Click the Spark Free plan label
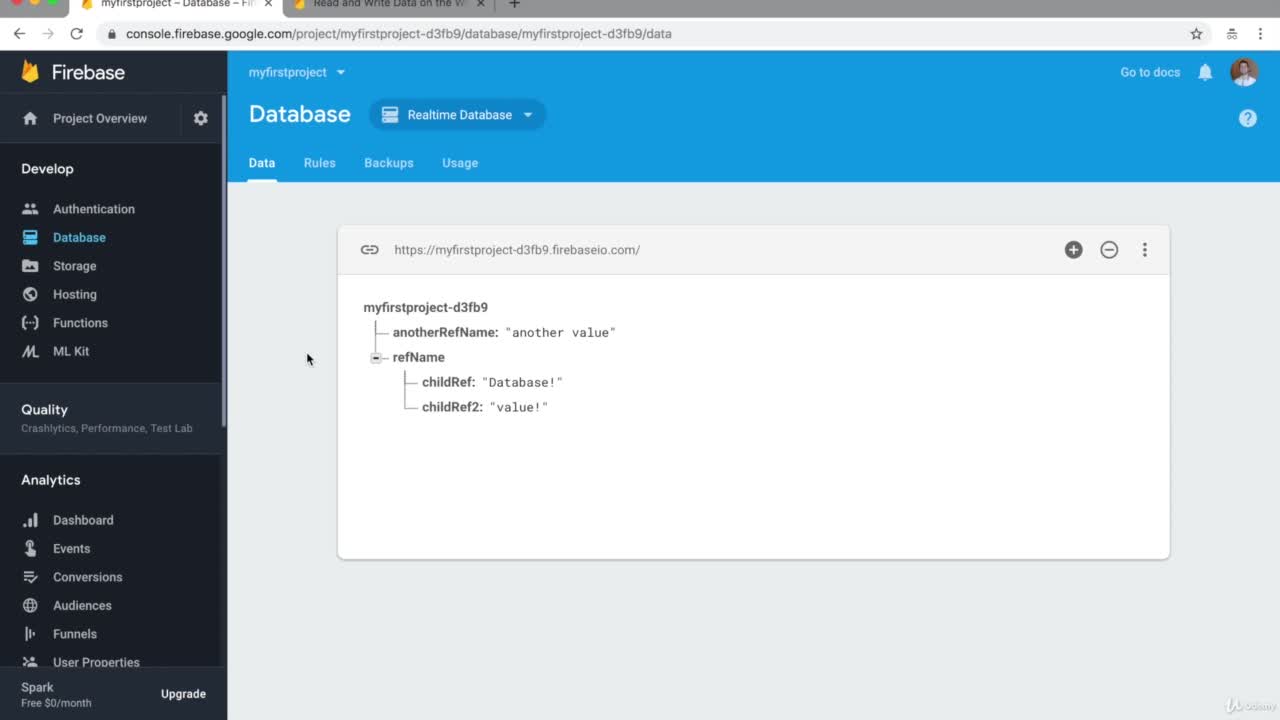The height and width of the screenshot is (720, 1280). pos(56,694)
